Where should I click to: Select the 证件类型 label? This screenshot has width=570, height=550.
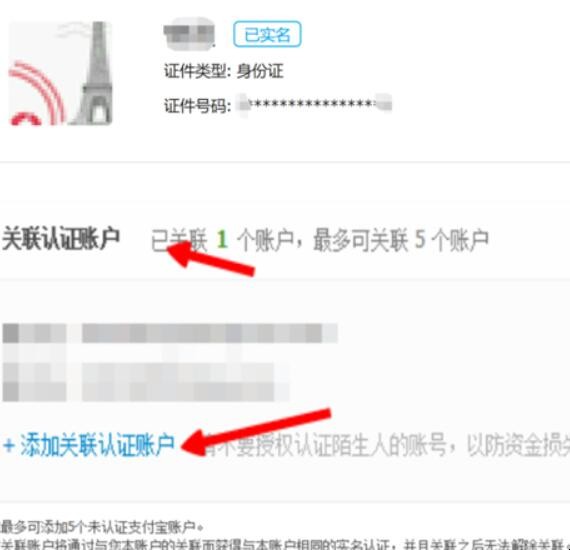tap(197, 71)
